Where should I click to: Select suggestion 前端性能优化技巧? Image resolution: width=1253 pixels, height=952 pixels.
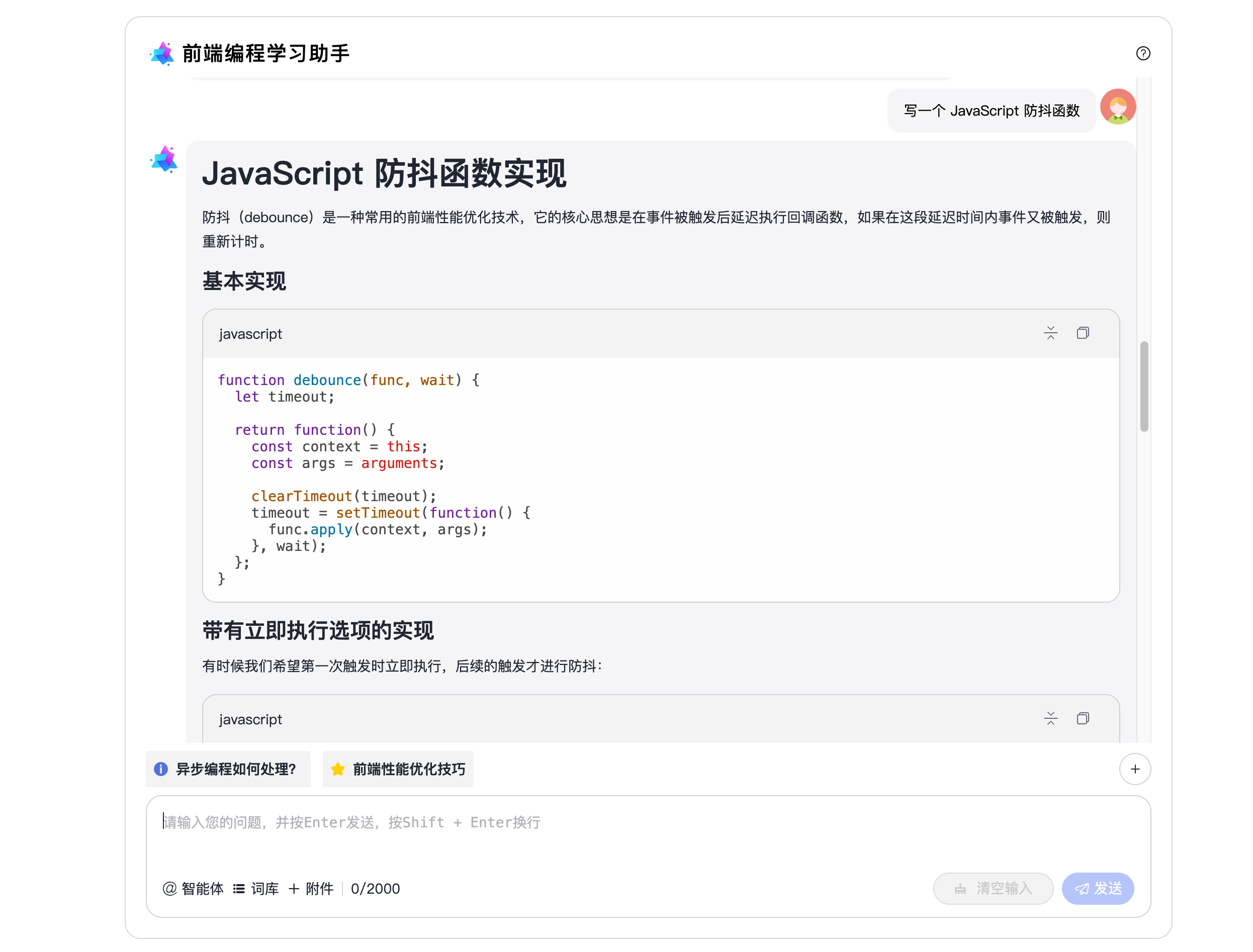[398, 769]
